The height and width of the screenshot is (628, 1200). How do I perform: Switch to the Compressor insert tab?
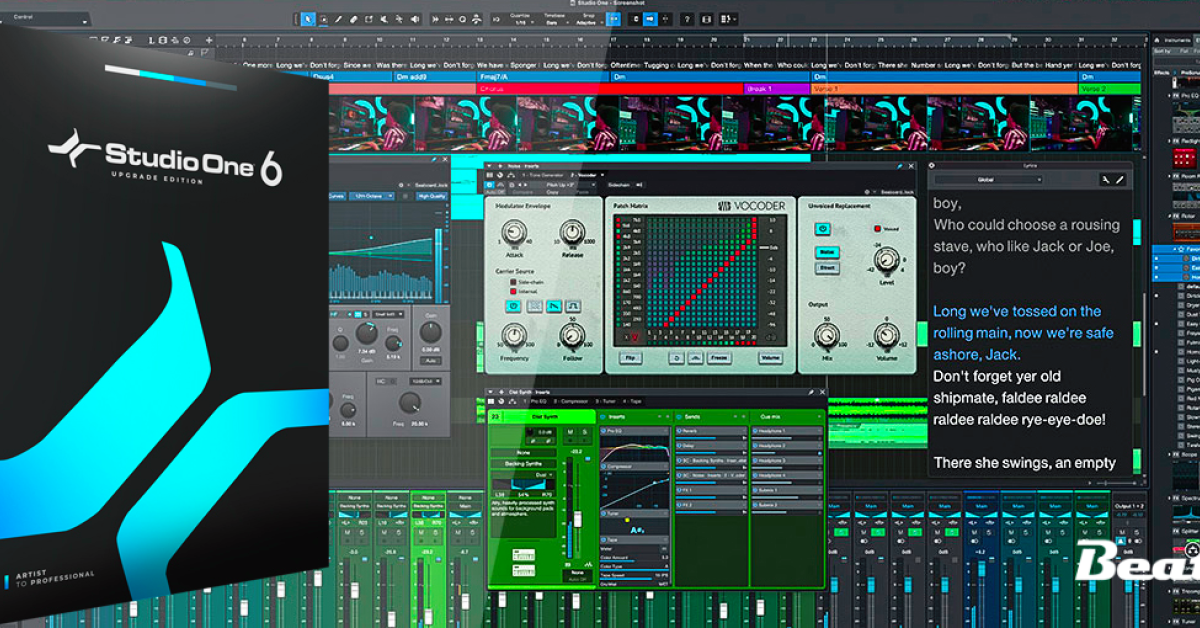click(574, 402)
